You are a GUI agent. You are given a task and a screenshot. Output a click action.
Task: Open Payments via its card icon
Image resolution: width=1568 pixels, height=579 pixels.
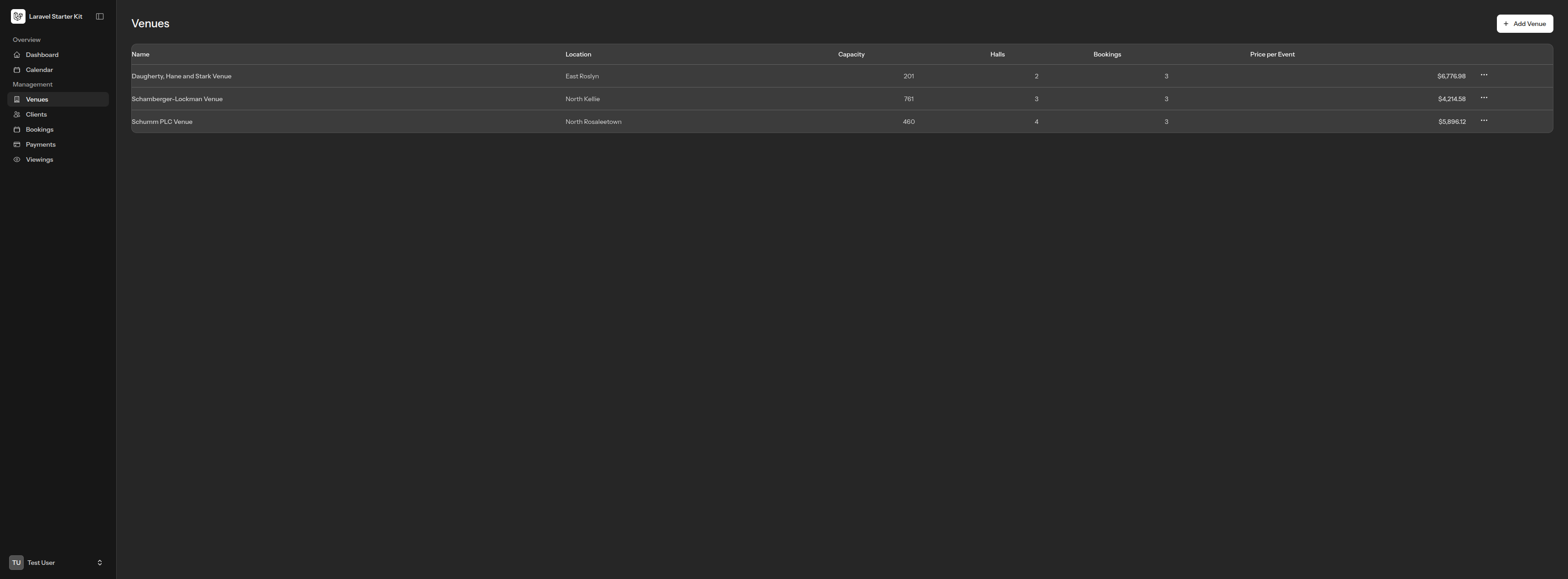point(17,145)
